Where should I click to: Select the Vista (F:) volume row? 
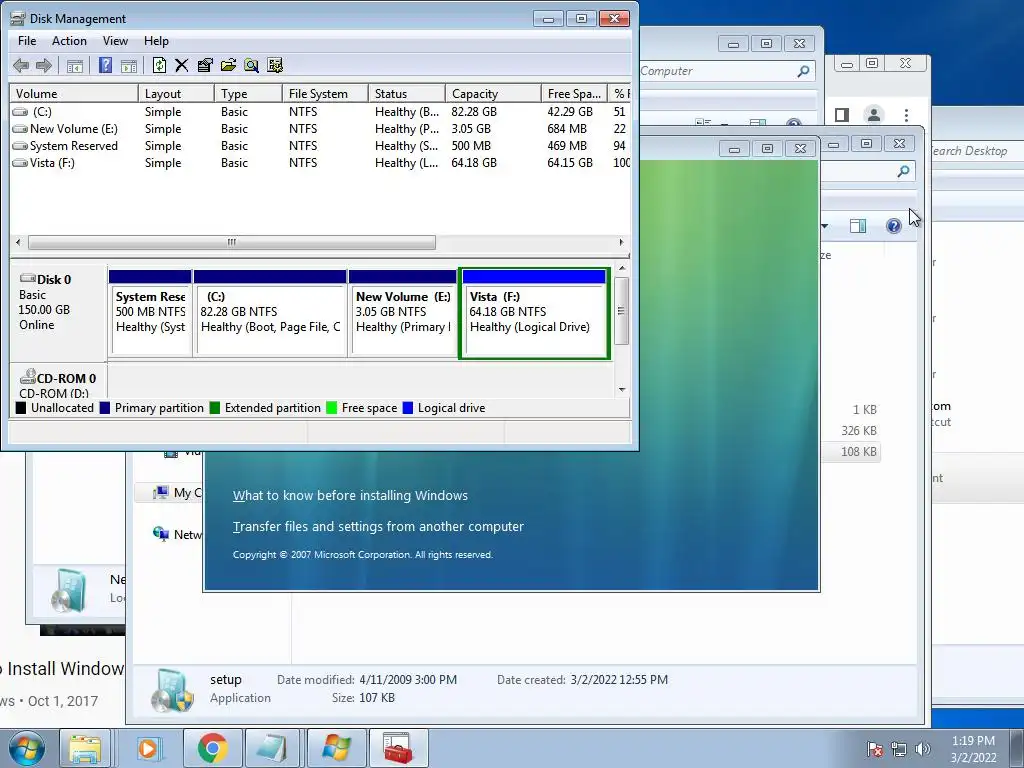click(x=320, y=163)
